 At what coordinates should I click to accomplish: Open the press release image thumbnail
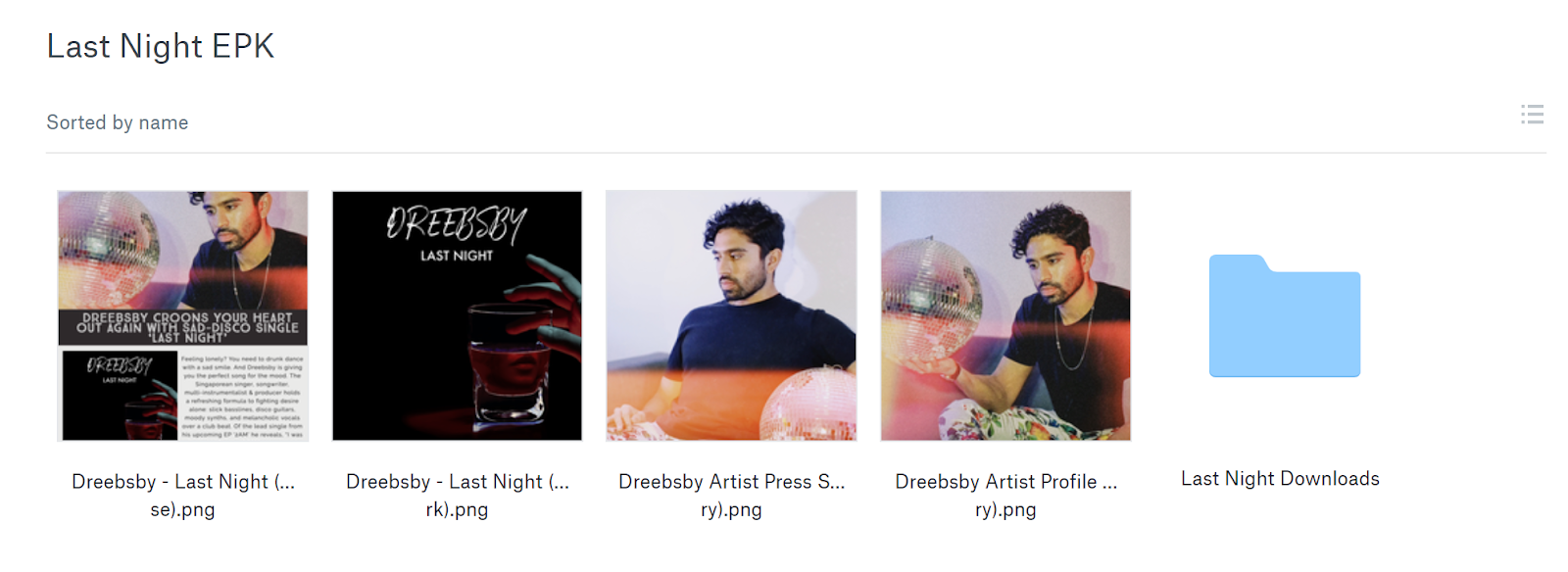[x=183, y=315]
